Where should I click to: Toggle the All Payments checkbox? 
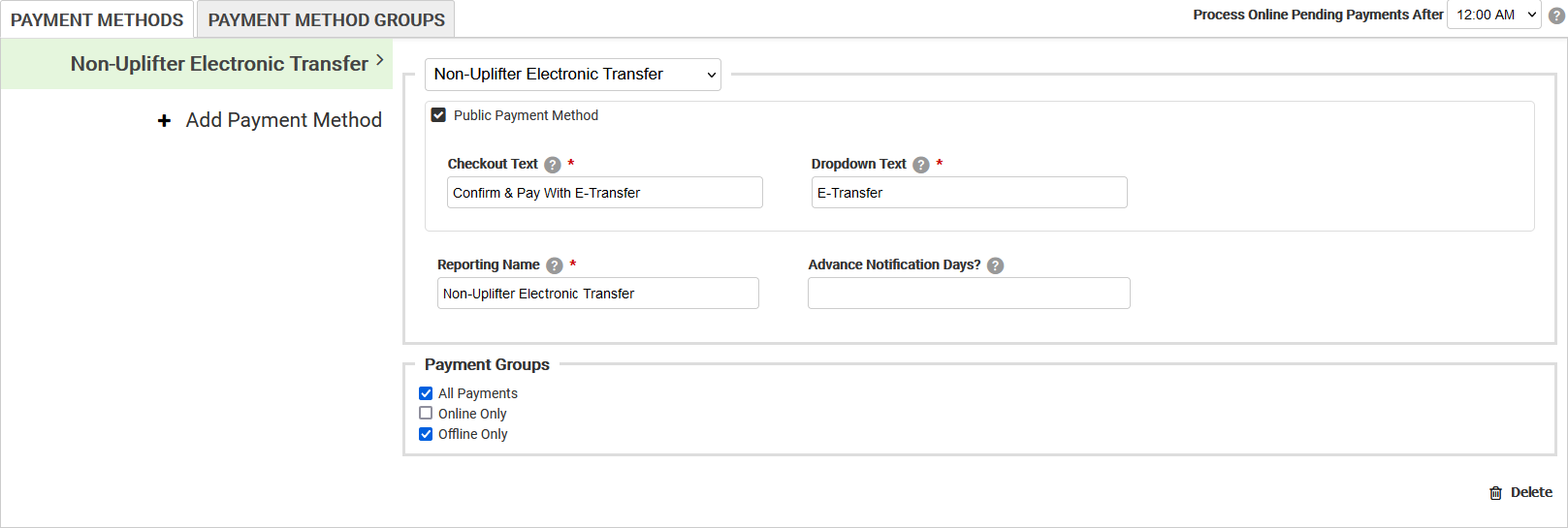click(x=426, y=393)
